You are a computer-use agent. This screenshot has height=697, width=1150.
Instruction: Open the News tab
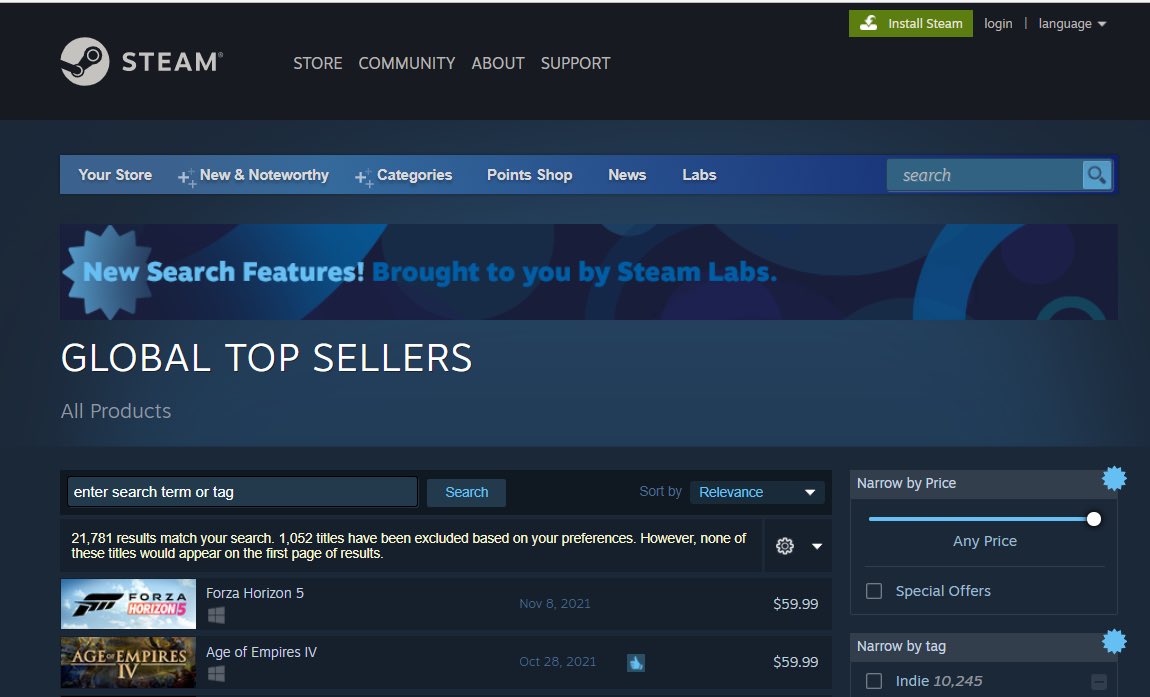coord(627,175)
